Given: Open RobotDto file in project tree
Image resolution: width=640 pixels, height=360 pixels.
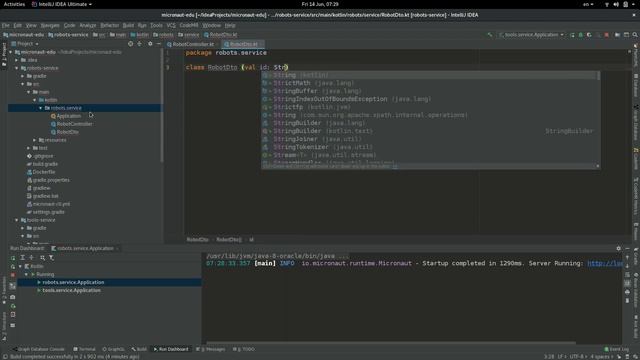Looking at the screenshot, I should (x=68, y=132).
